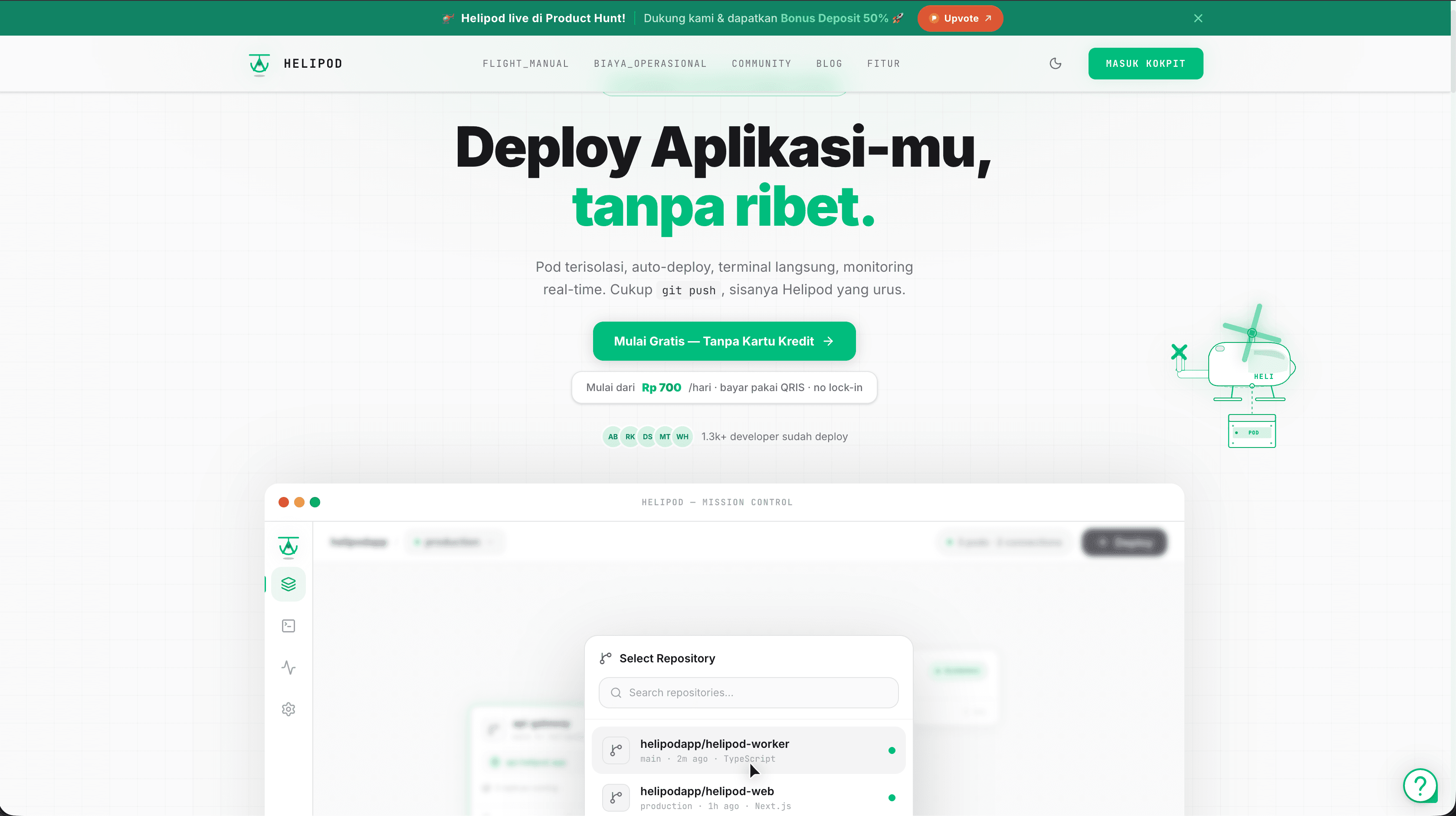The height and width of the screenshot is (816, 1456).
Task: Click the 'HELIPOD — MISSION CONTROL' window title
Action: pyautogui.click(x=717, y=502)
